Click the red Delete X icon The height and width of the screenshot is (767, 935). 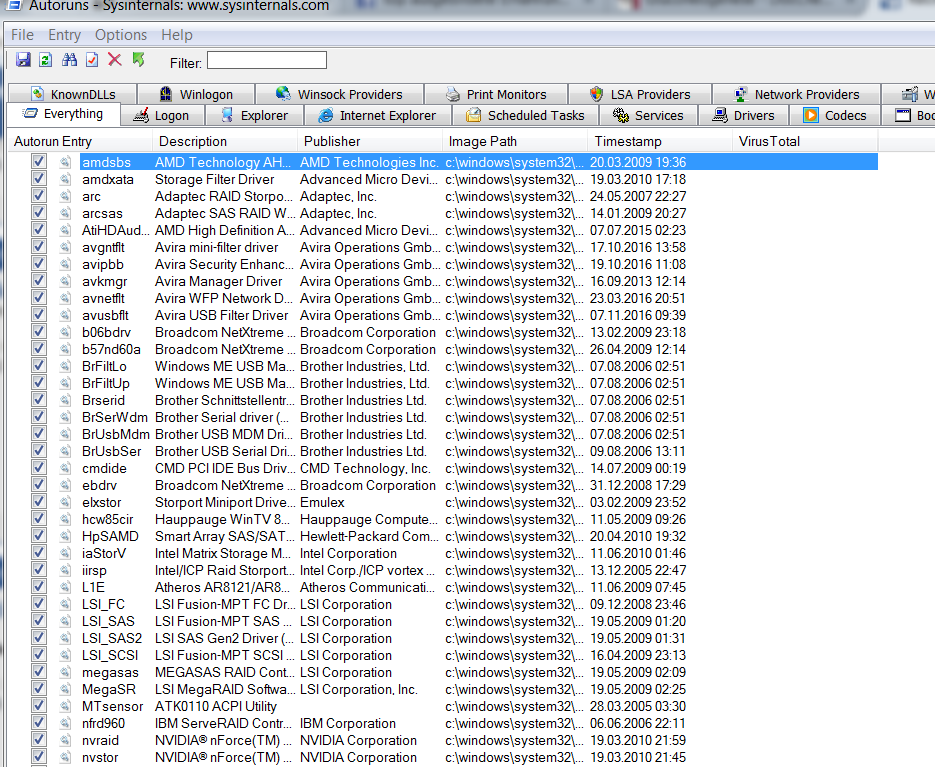[x=114, y=60]
